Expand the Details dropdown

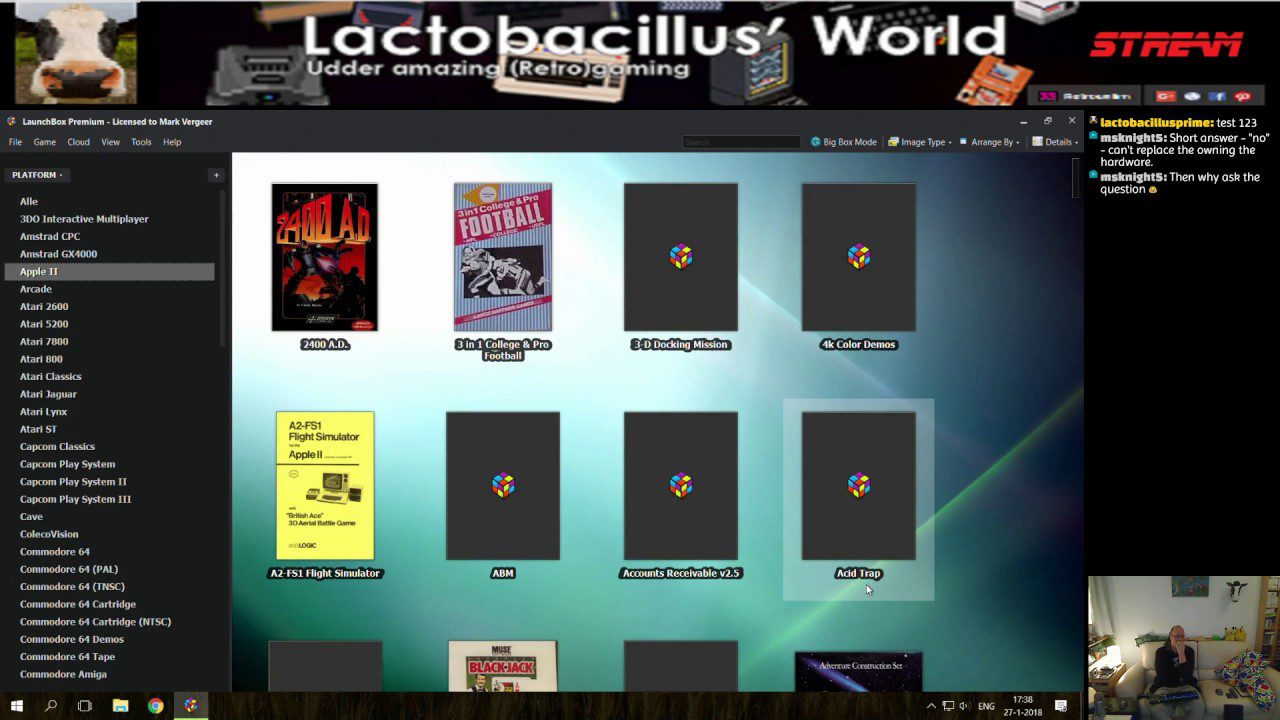pos(1055,142)
